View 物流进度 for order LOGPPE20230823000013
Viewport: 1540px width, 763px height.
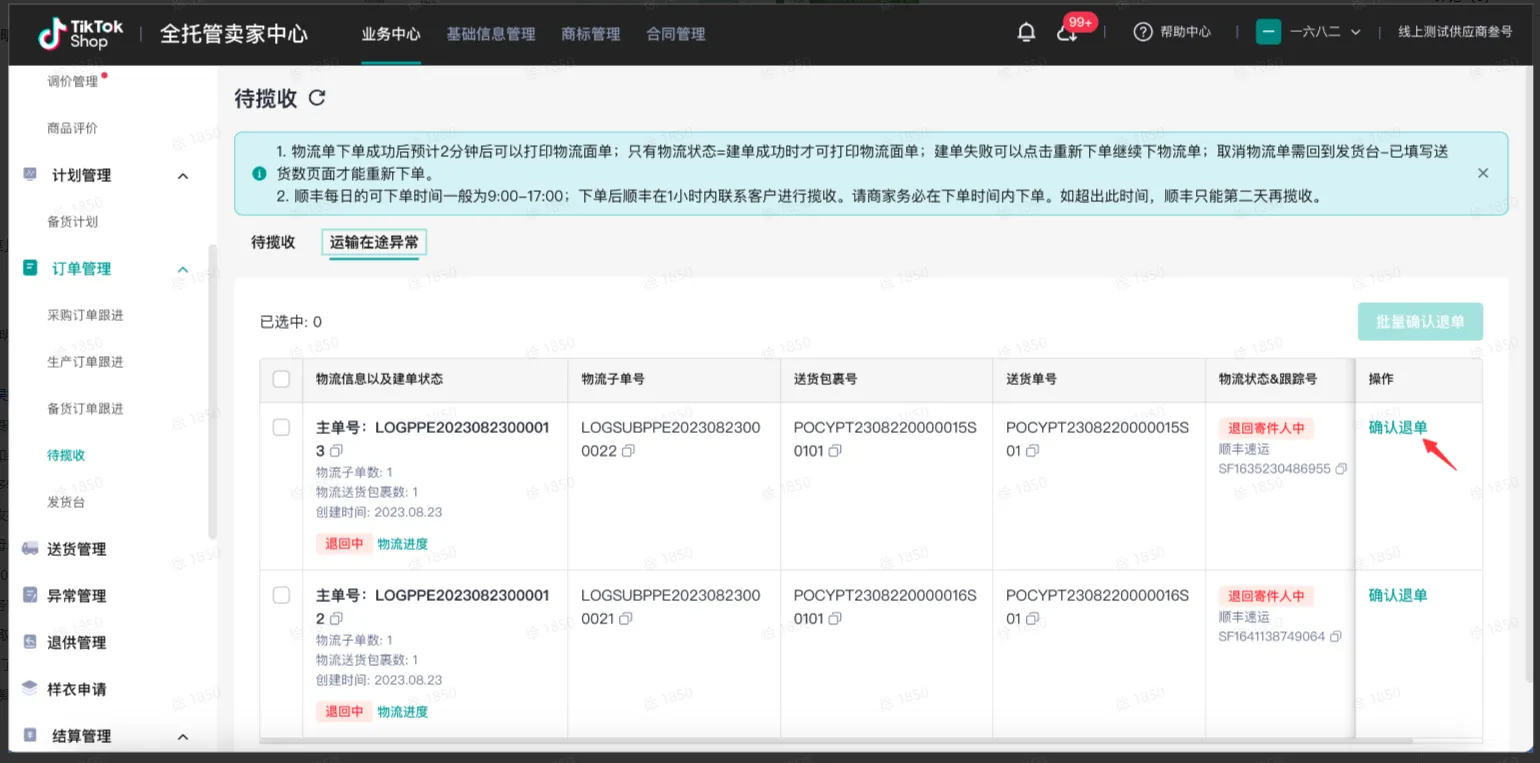[x=403, y=544]
